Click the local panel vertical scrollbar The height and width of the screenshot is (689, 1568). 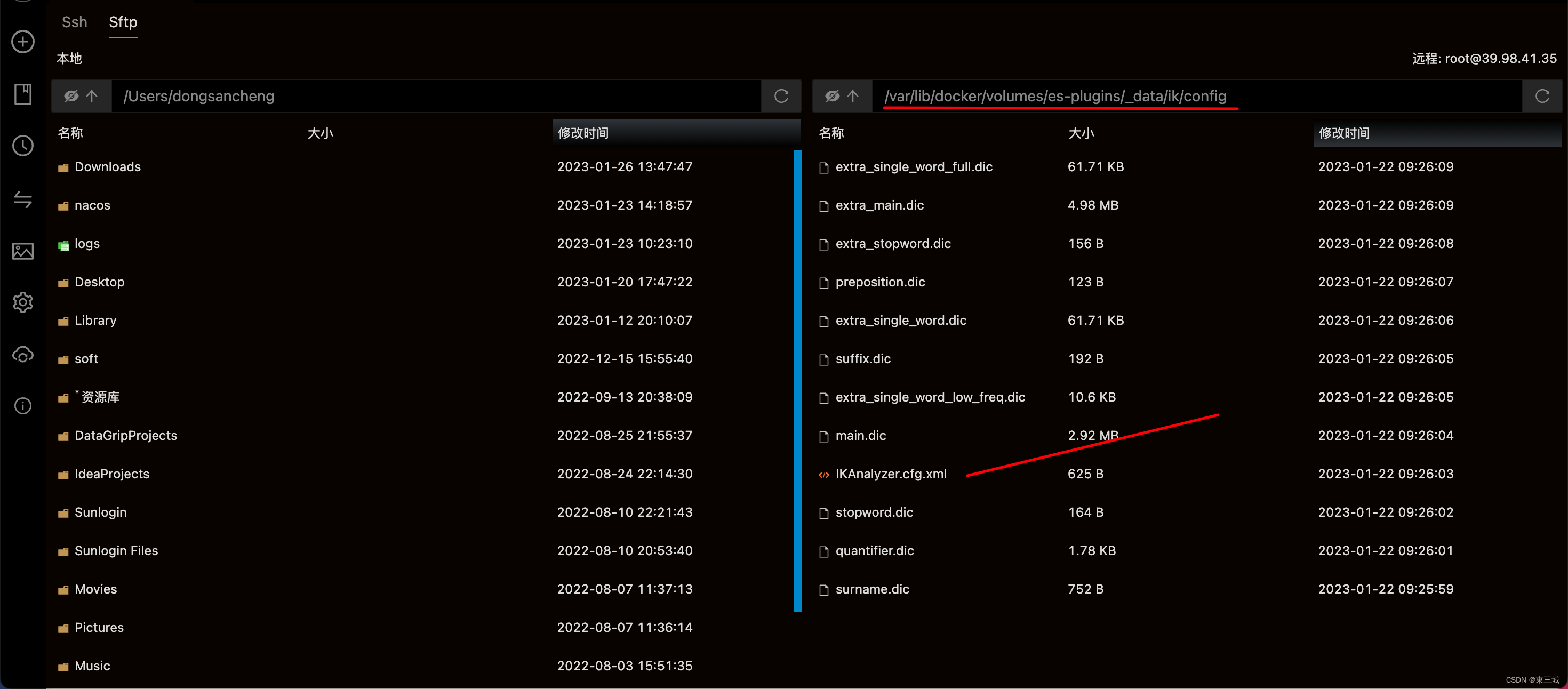pyautogui.click(x=797, y=381)
